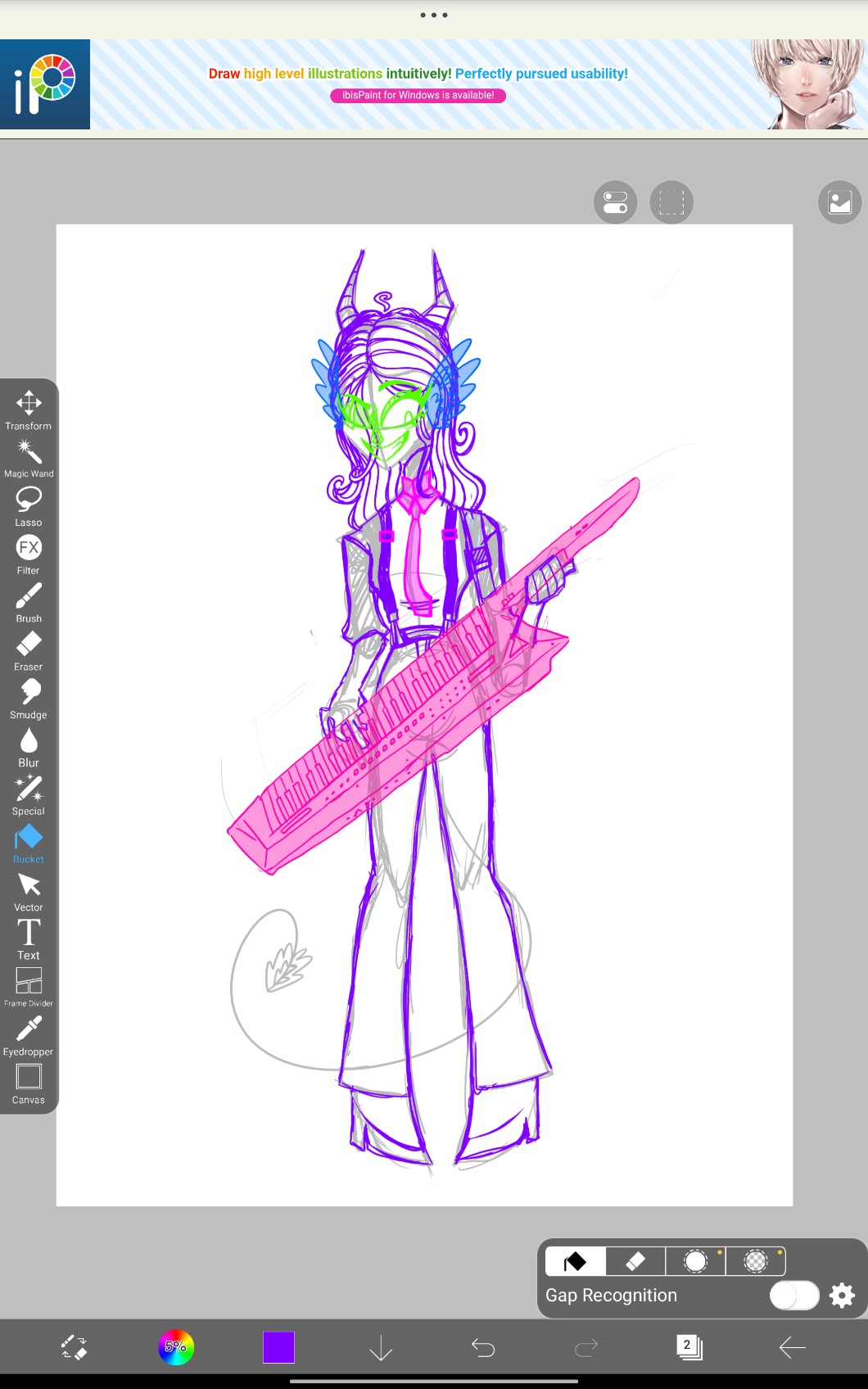868x1389 pixels.
Task: Undo the last action
Action: 483,1347
